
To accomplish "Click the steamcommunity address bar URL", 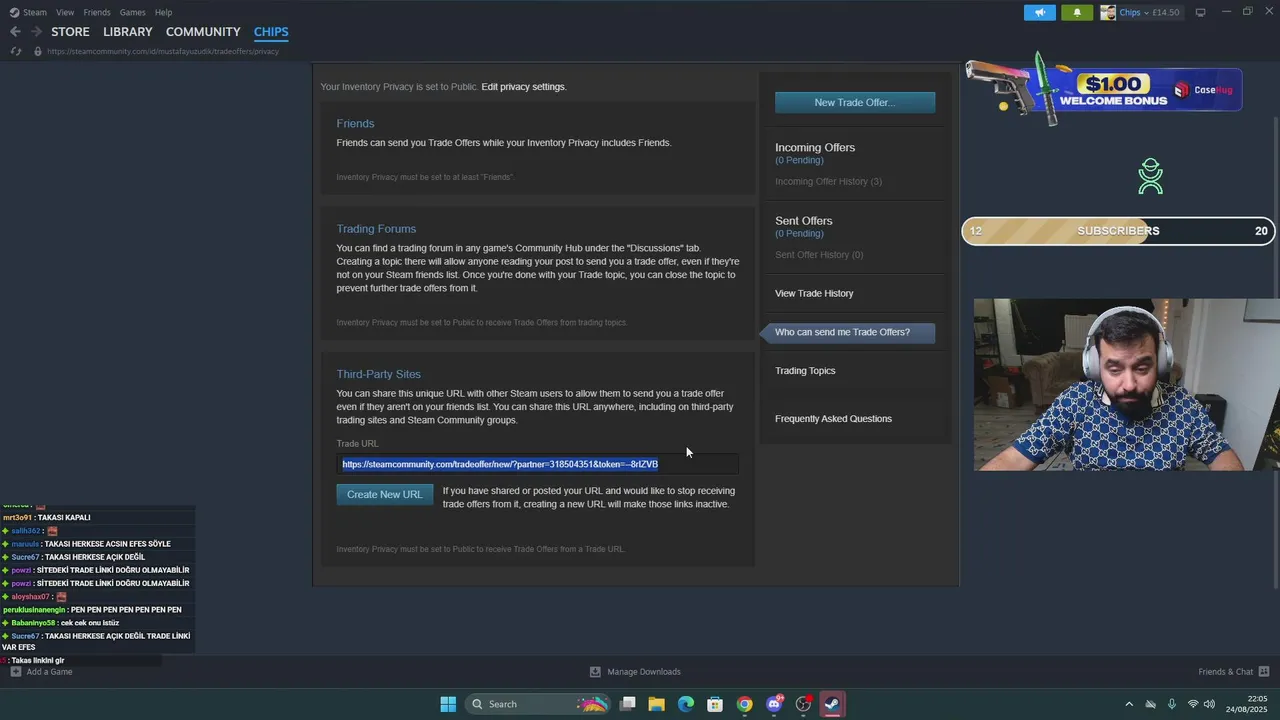I will tap(163, 51).
